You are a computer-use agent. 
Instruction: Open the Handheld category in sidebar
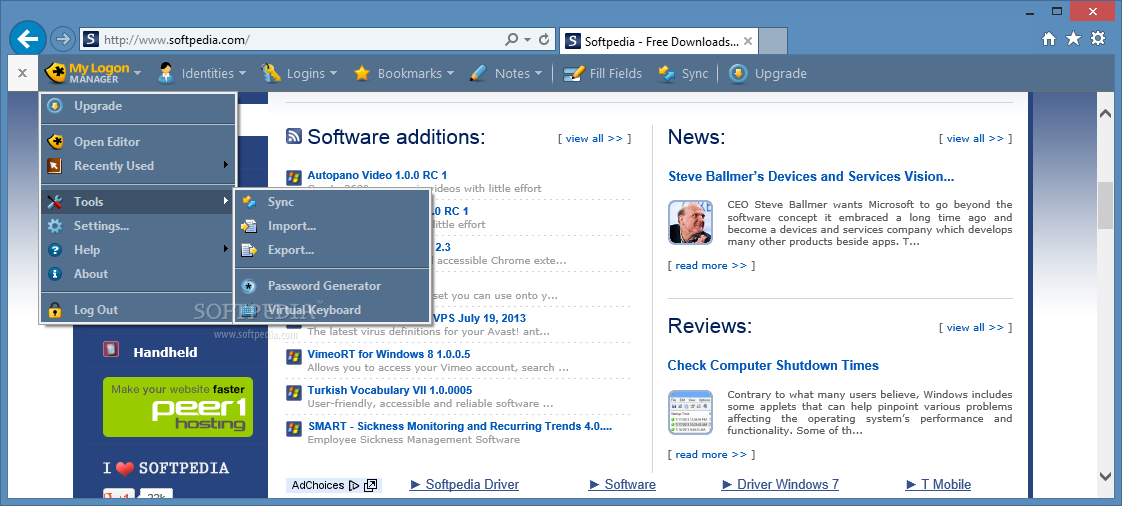pyautogui.click(x=165, y=352)
